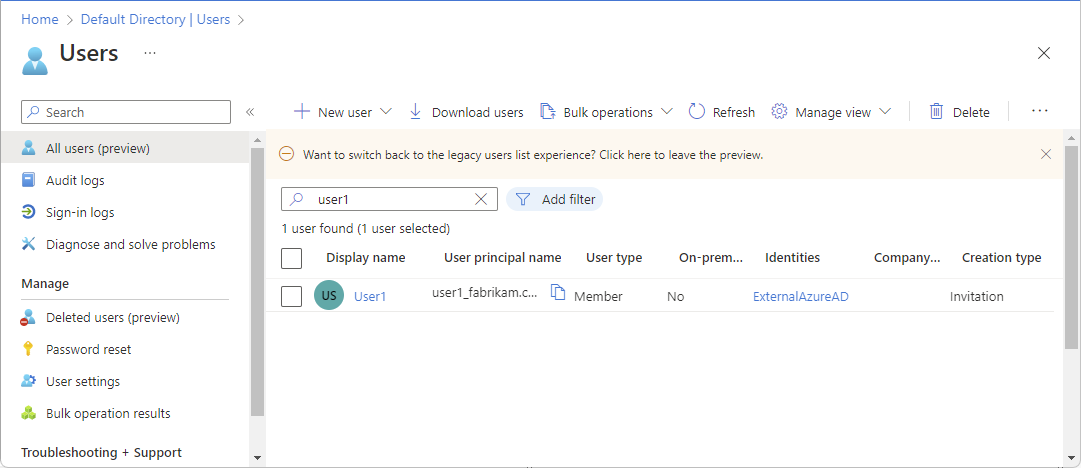
Task: Click user1_fabrikam principal name cell
Action: pyautogui.click(x=485, y=293)
